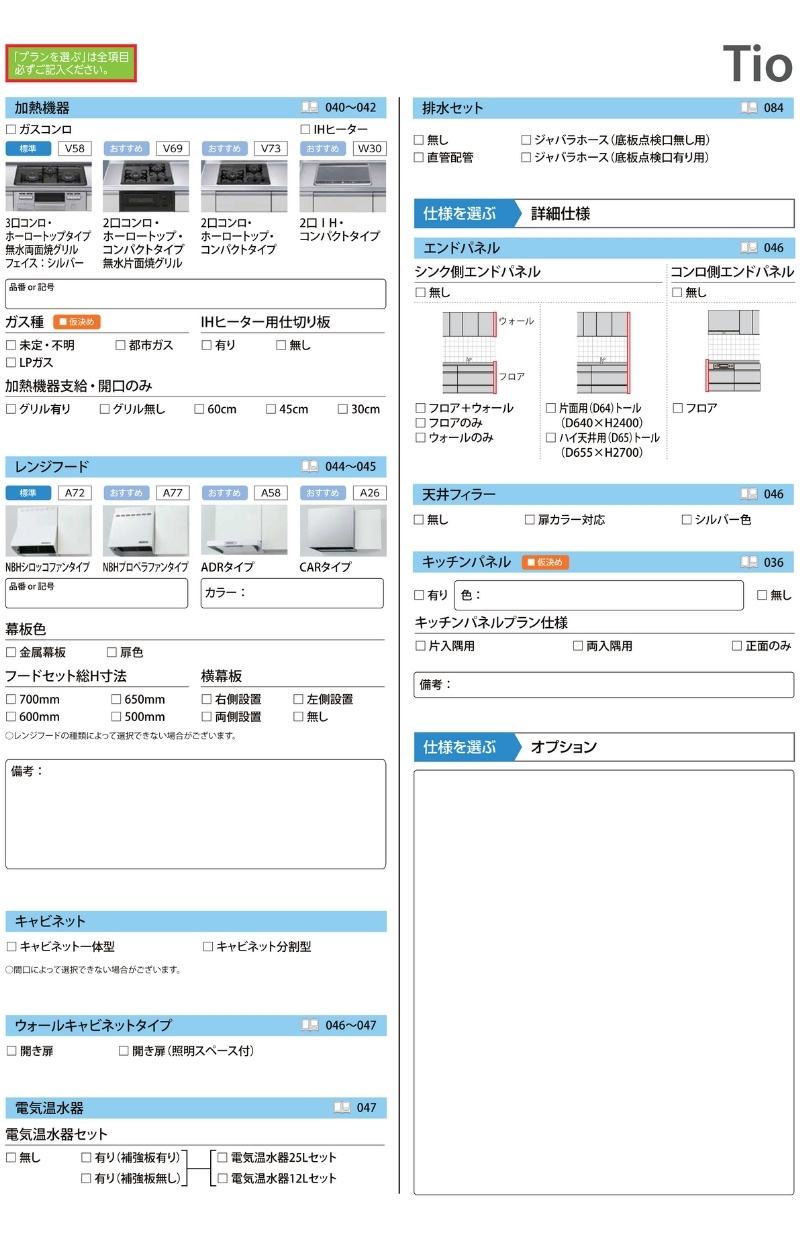Click the book icon beside 046〜047

pyautogui.click(x=309, y=1025)
